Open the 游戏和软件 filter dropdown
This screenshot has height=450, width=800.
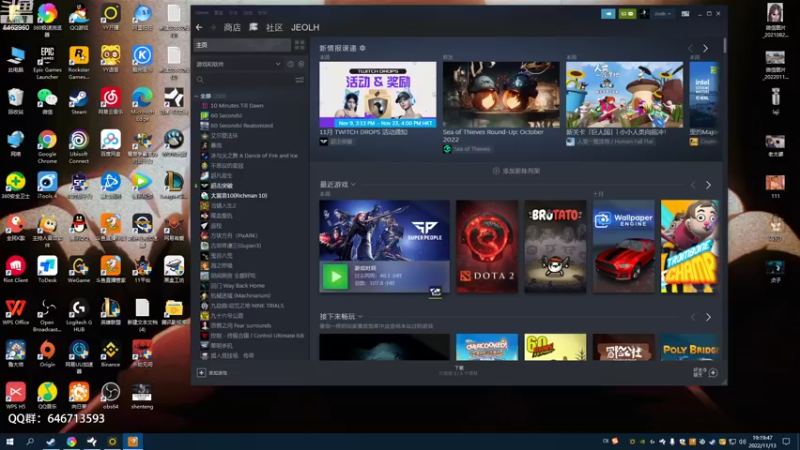pyautogui.click(x=239, y=64)
